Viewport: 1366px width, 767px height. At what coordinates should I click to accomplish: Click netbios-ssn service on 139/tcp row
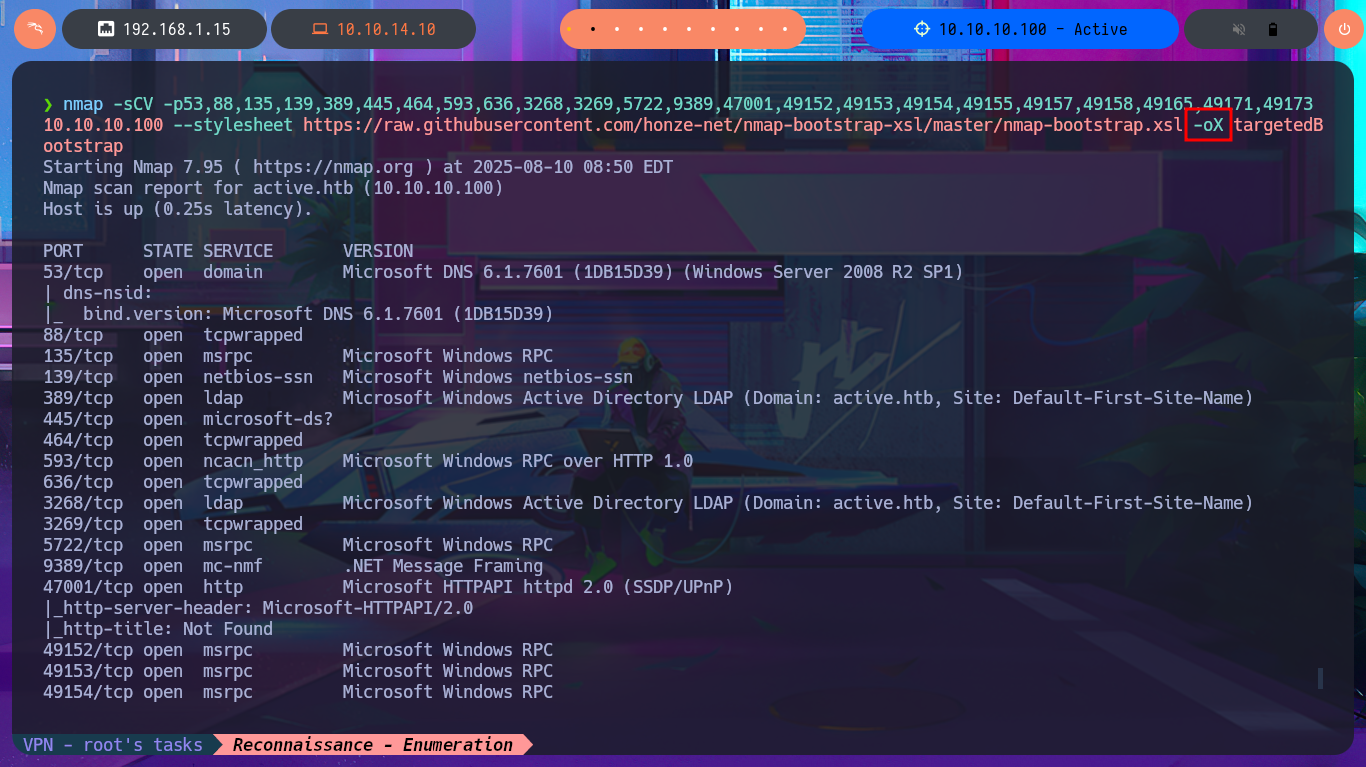[x=258, y=377]
